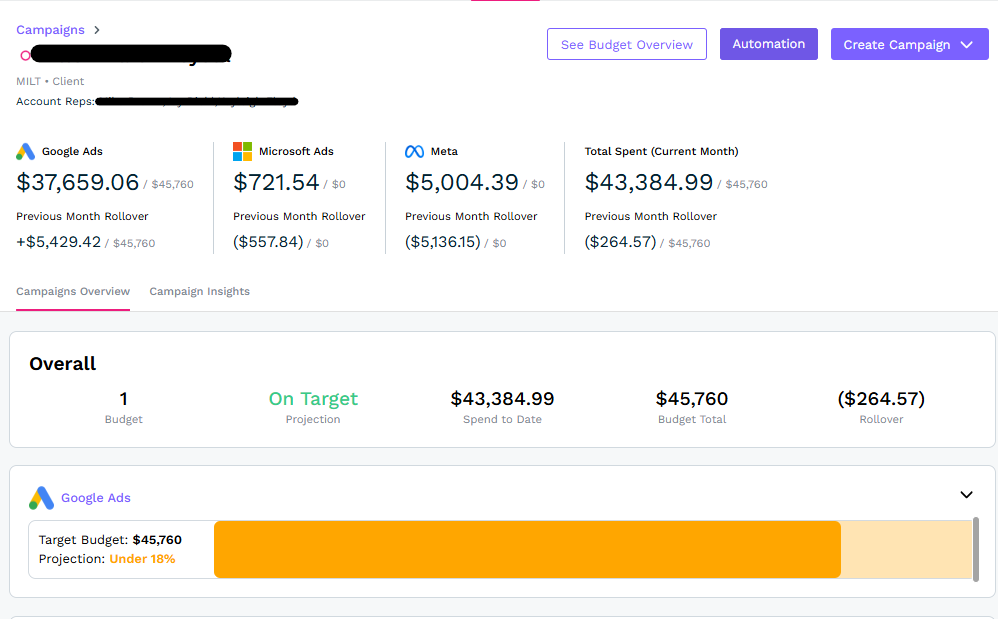Open the Google Ads section link
This screenshot has height=619, width=998.
(96, 498)
